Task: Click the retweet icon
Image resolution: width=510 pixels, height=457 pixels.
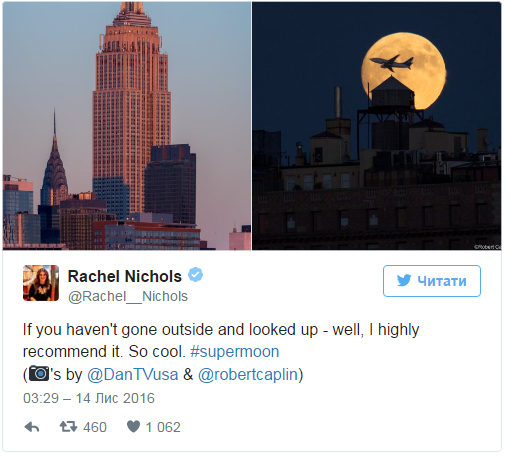Action: pos(68,427)
